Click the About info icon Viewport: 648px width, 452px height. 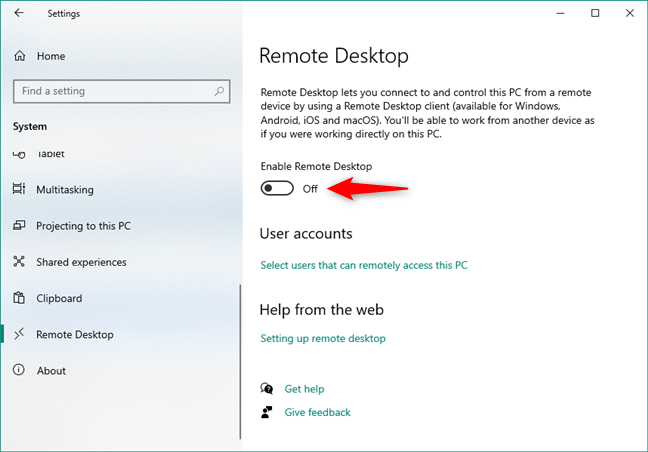19,370
